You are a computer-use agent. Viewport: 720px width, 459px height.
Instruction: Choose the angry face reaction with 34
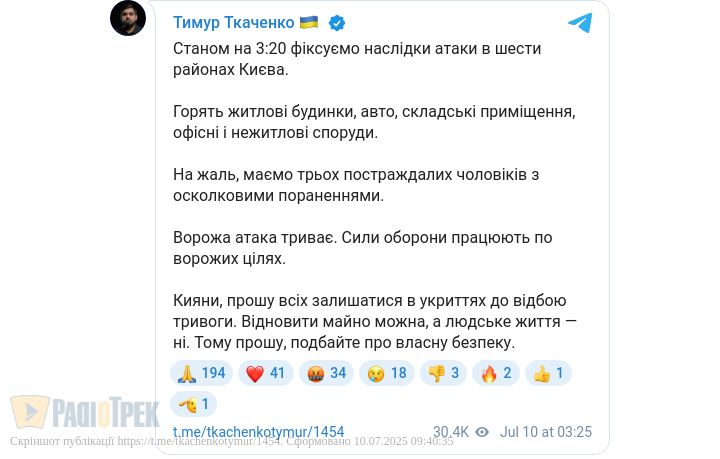(x=324, y=374)
